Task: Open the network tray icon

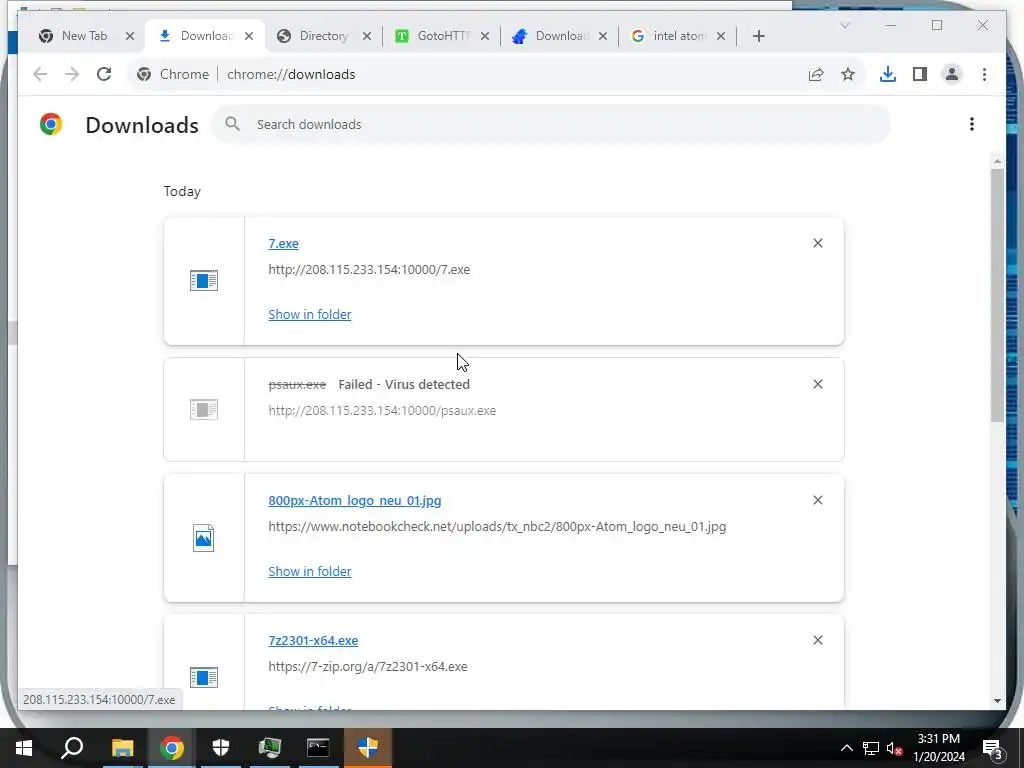Action: point(871,748)
